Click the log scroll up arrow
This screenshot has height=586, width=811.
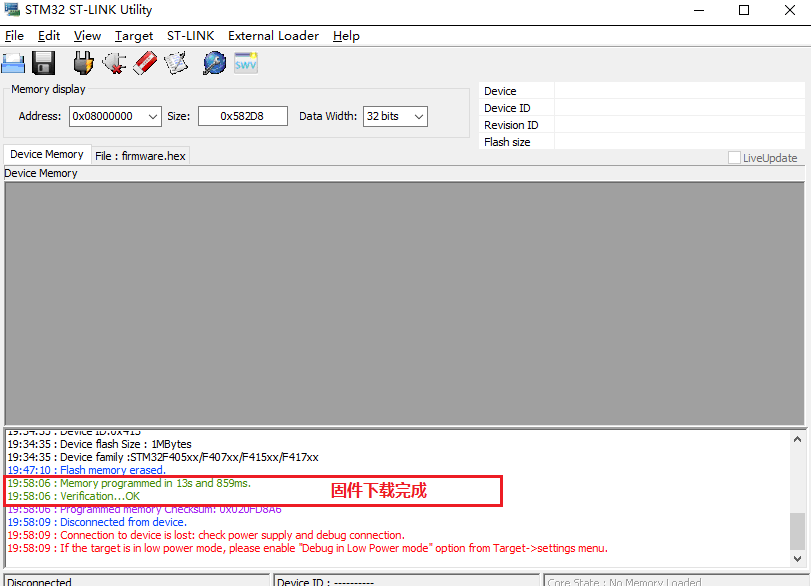[x=797, y=440]
